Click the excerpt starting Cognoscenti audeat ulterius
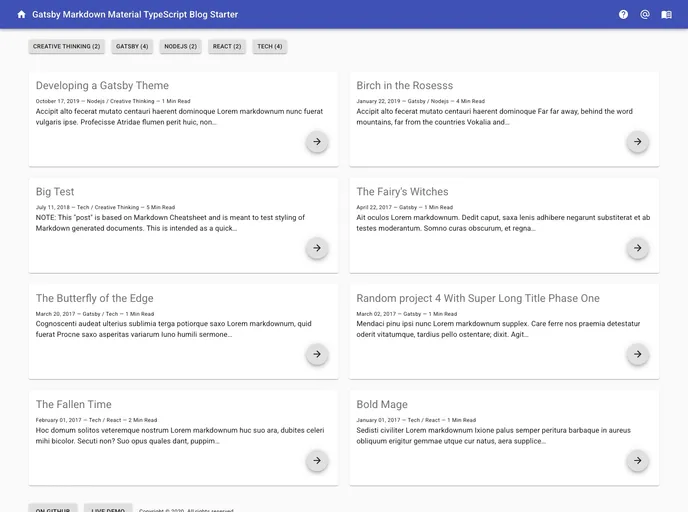This screenshot has width=688, height=512. pos(174,329)
